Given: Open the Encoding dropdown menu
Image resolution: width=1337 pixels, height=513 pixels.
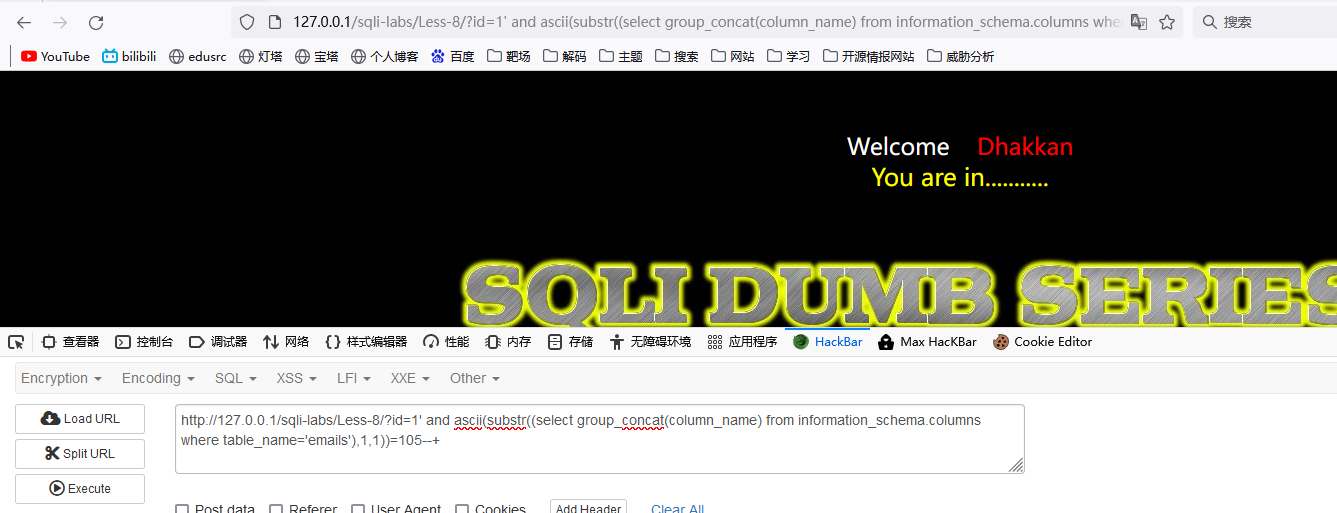Looking at the screenshot, I should tap(158, 378).
